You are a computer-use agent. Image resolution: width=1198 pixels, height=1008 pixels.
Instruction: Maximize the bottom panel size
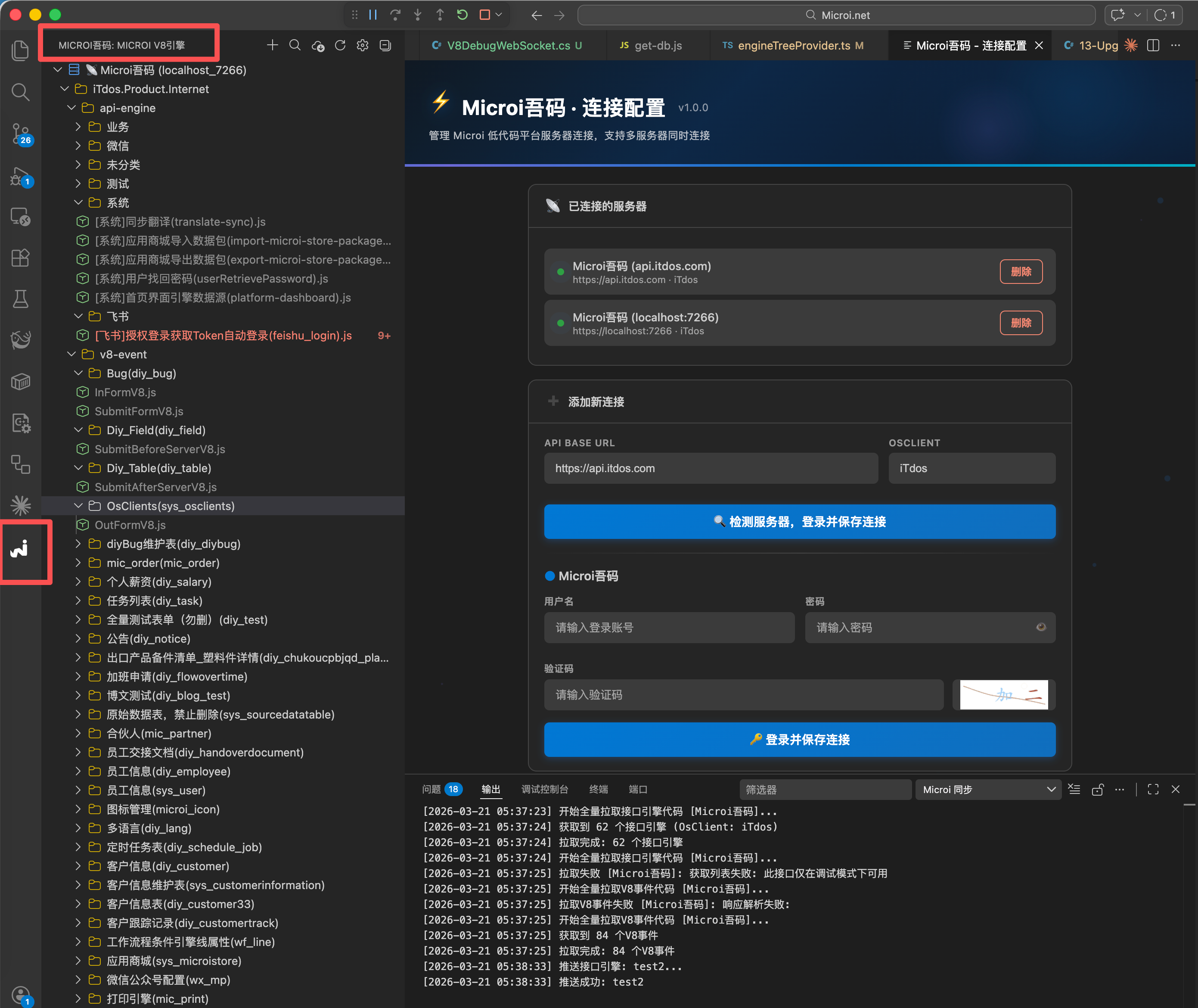pos(1153,790)
